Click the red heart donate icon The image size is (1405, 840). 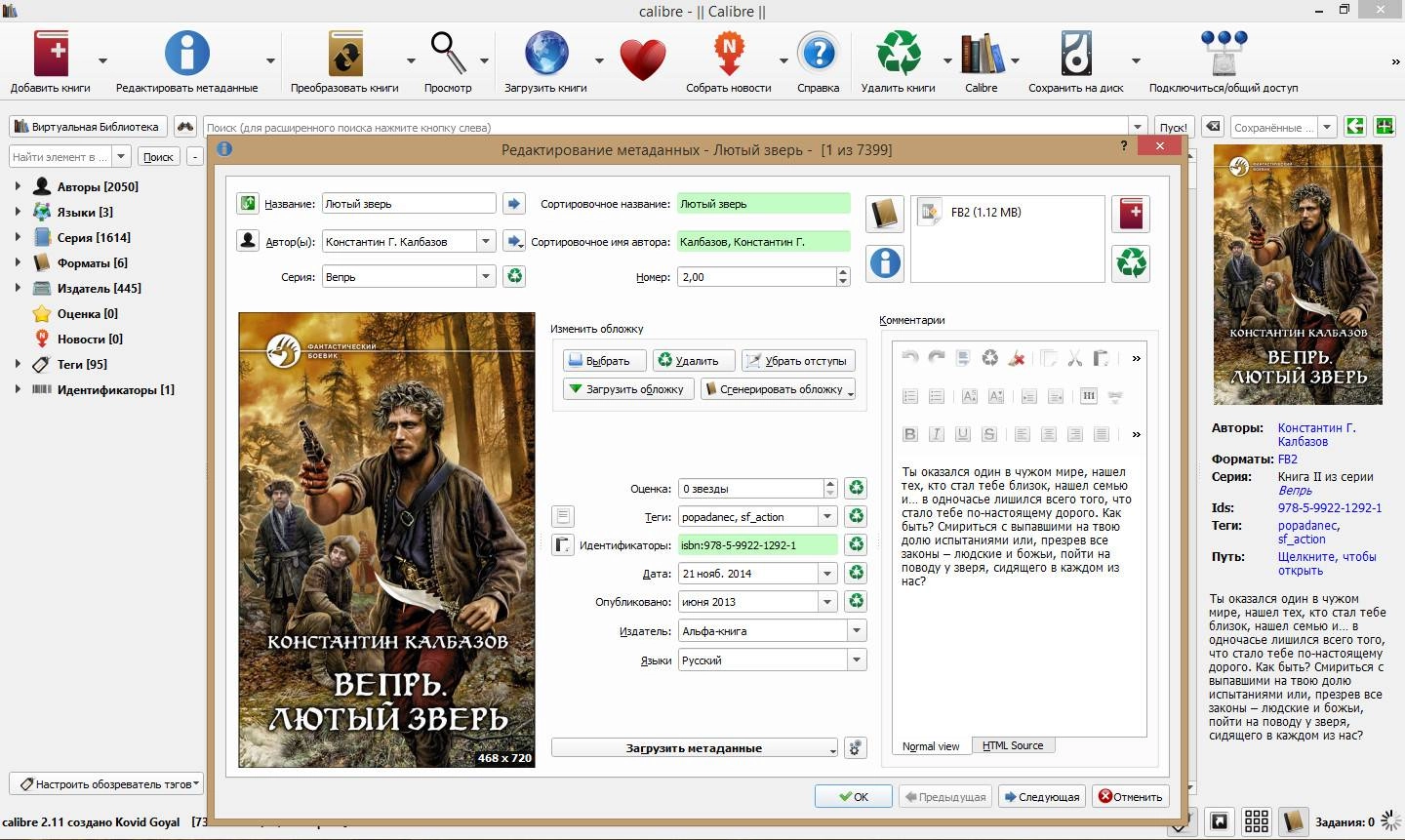(x=642, y=60)
